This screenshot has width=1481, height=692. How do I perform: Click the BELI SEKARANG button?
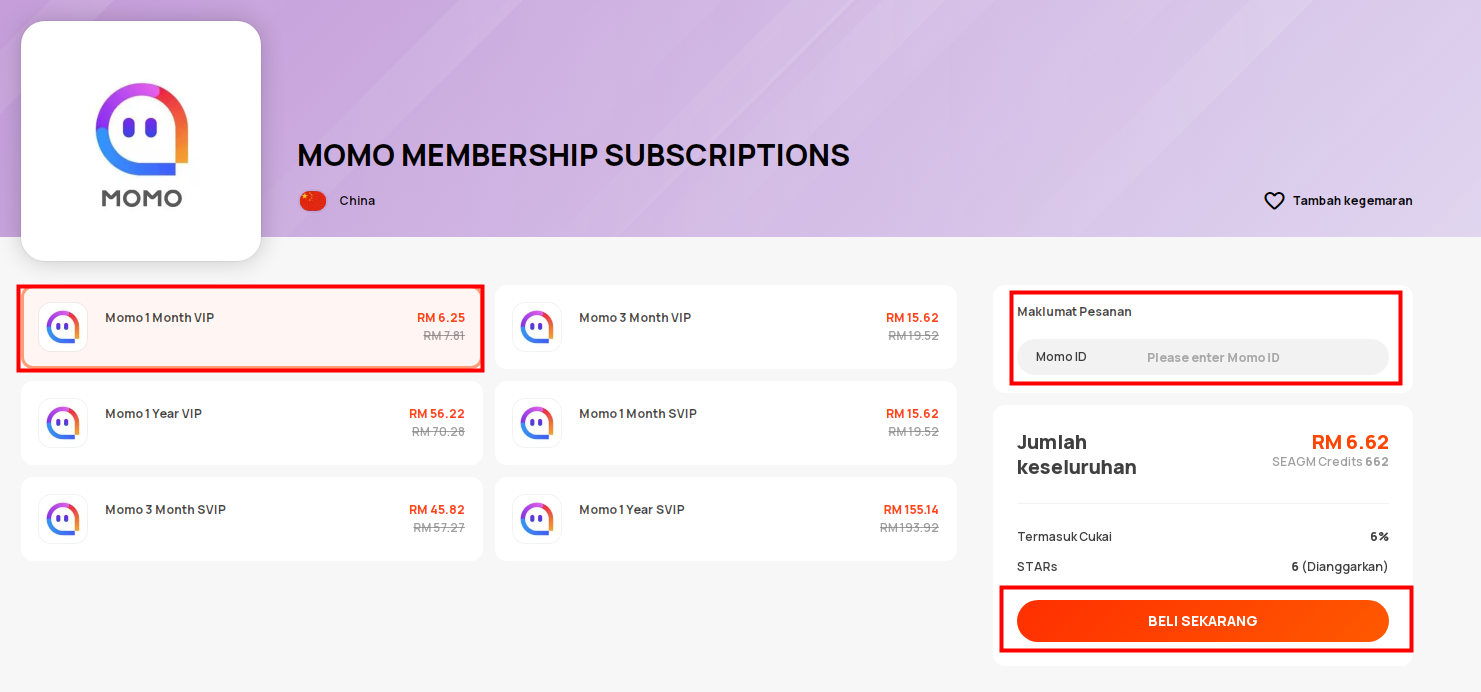[x=1203, y=621]
